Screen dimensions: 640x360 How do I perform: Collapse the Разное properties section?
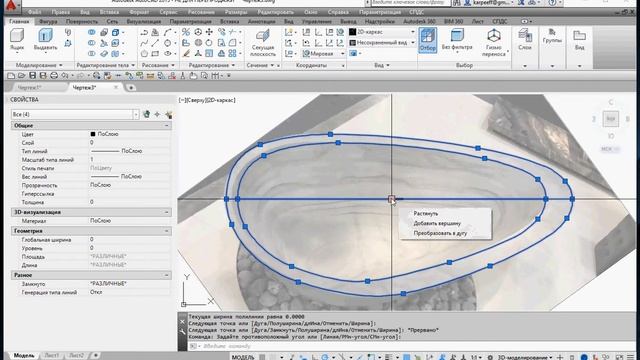[167, 275]
